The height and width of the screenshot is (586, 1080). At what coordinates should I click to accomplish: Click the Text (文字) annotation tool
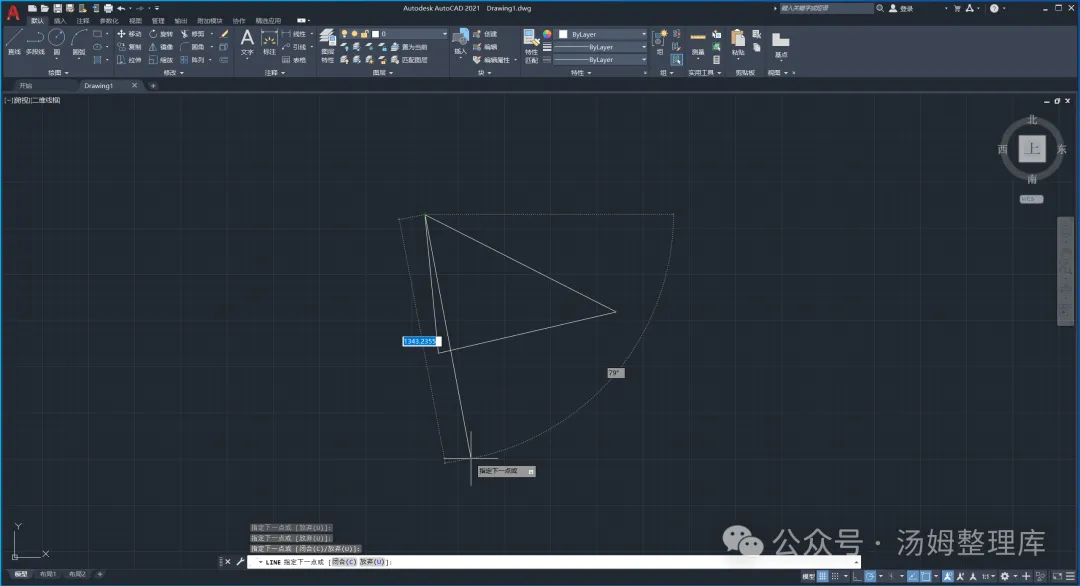(247, 42)
